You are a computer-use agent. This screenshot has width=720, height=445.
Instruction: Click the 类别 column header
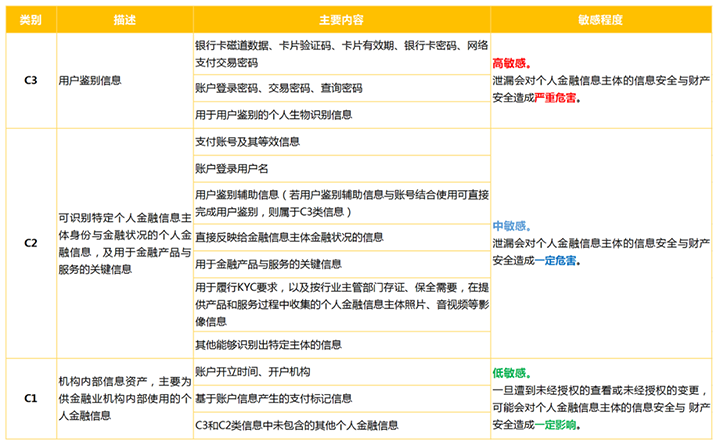click(31, 21)
